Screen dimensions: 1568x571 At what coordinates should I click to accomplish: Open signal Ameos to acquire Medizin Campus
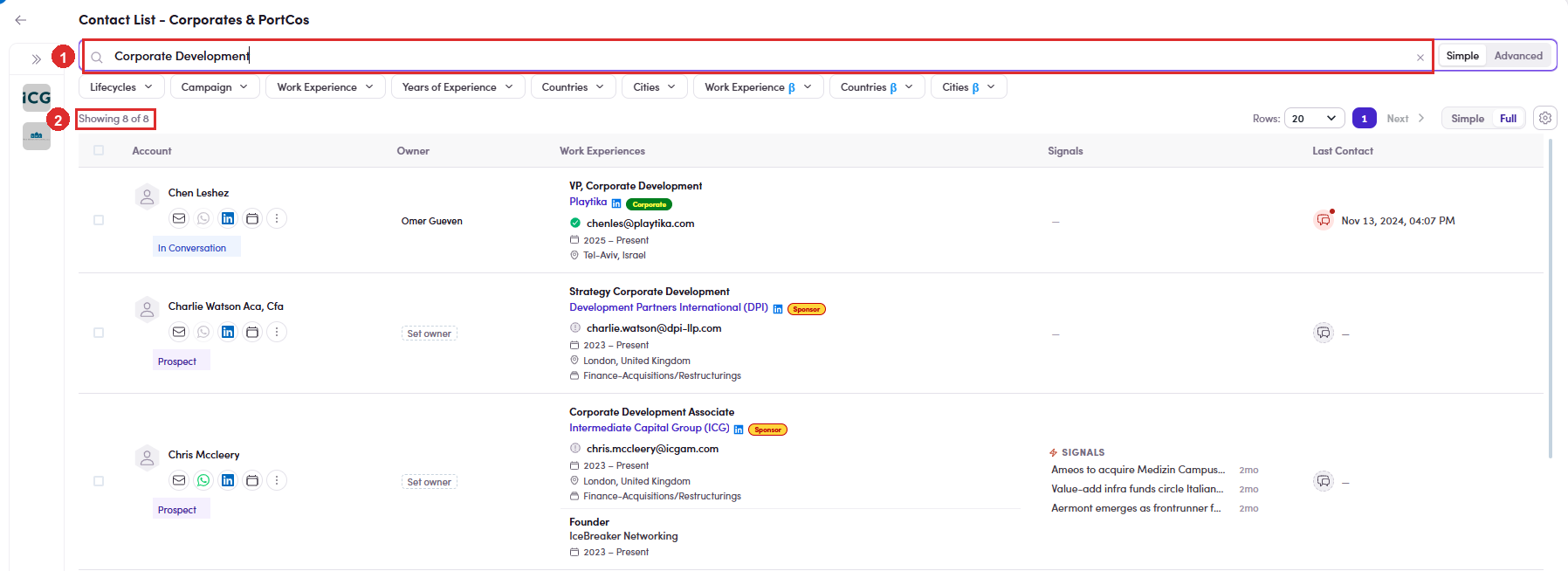[x=1138, y=470]
